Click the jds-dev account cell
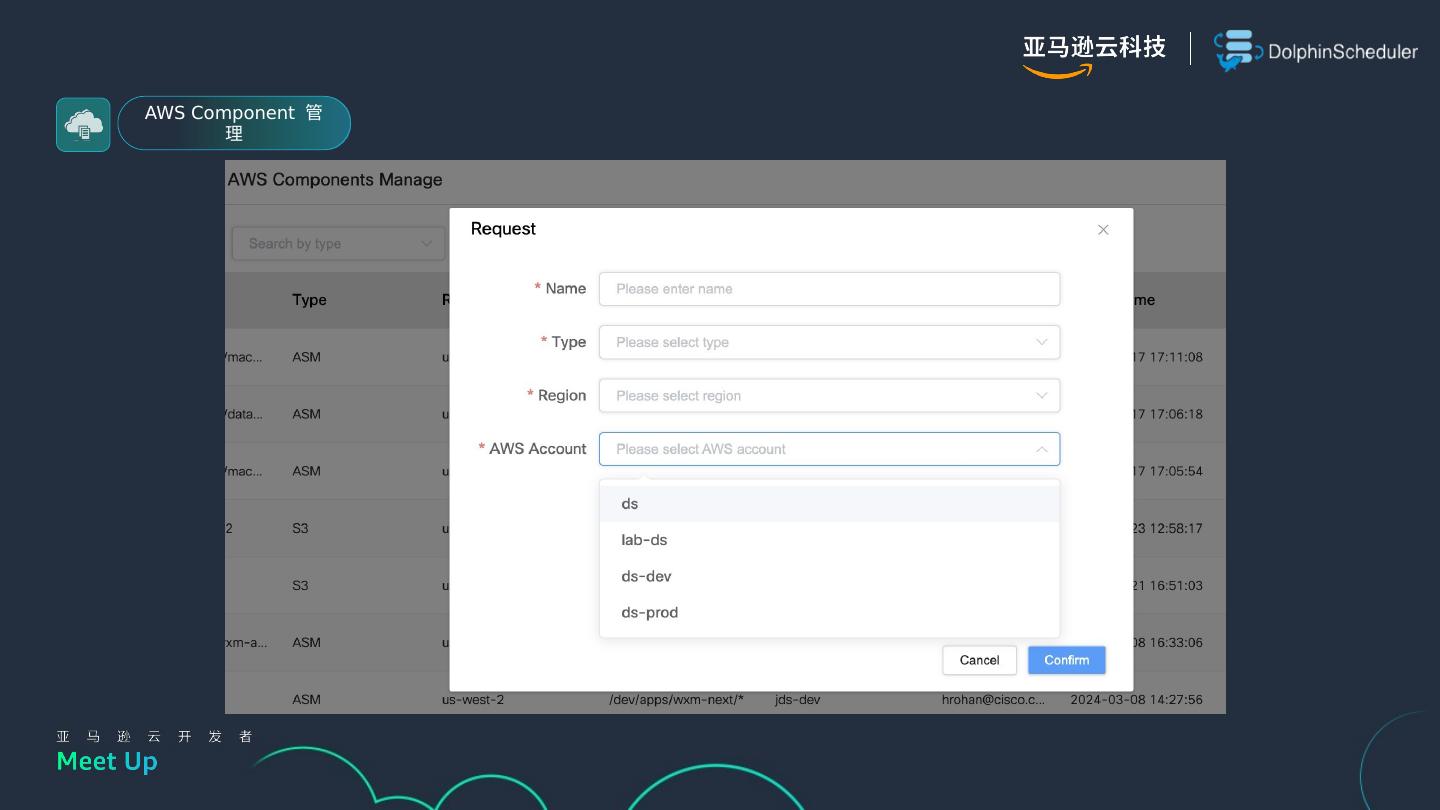The width and height of the screenshot is (1440, 810). tap(797, 700)
